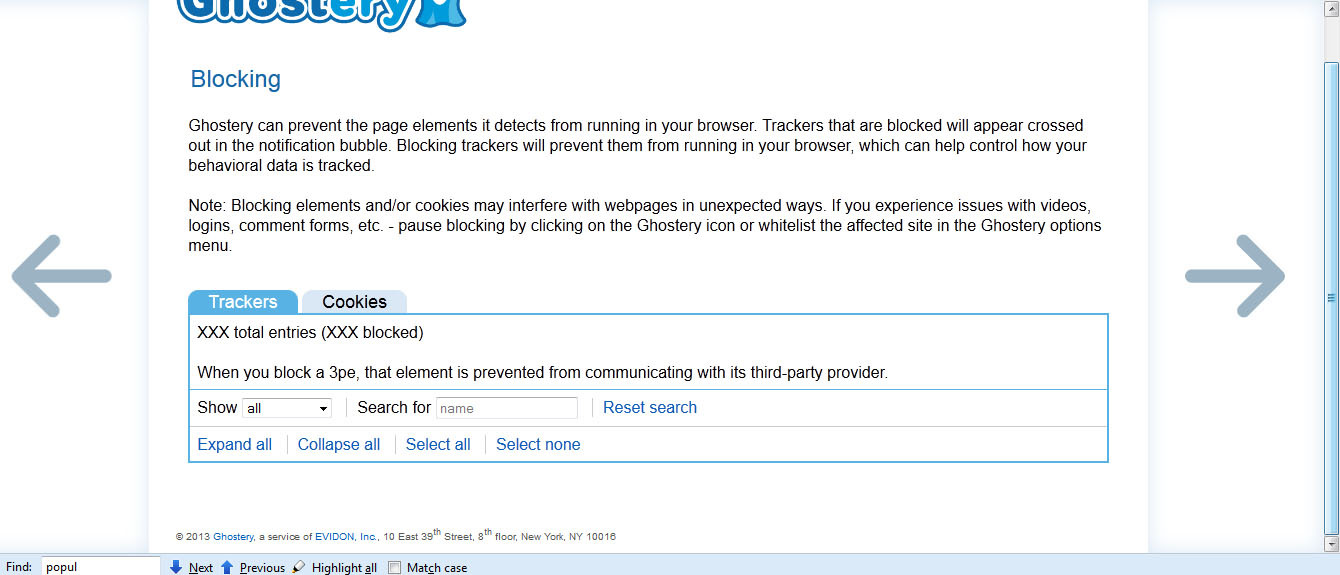
Task: Select the Trackers tab
Action: 243,302
